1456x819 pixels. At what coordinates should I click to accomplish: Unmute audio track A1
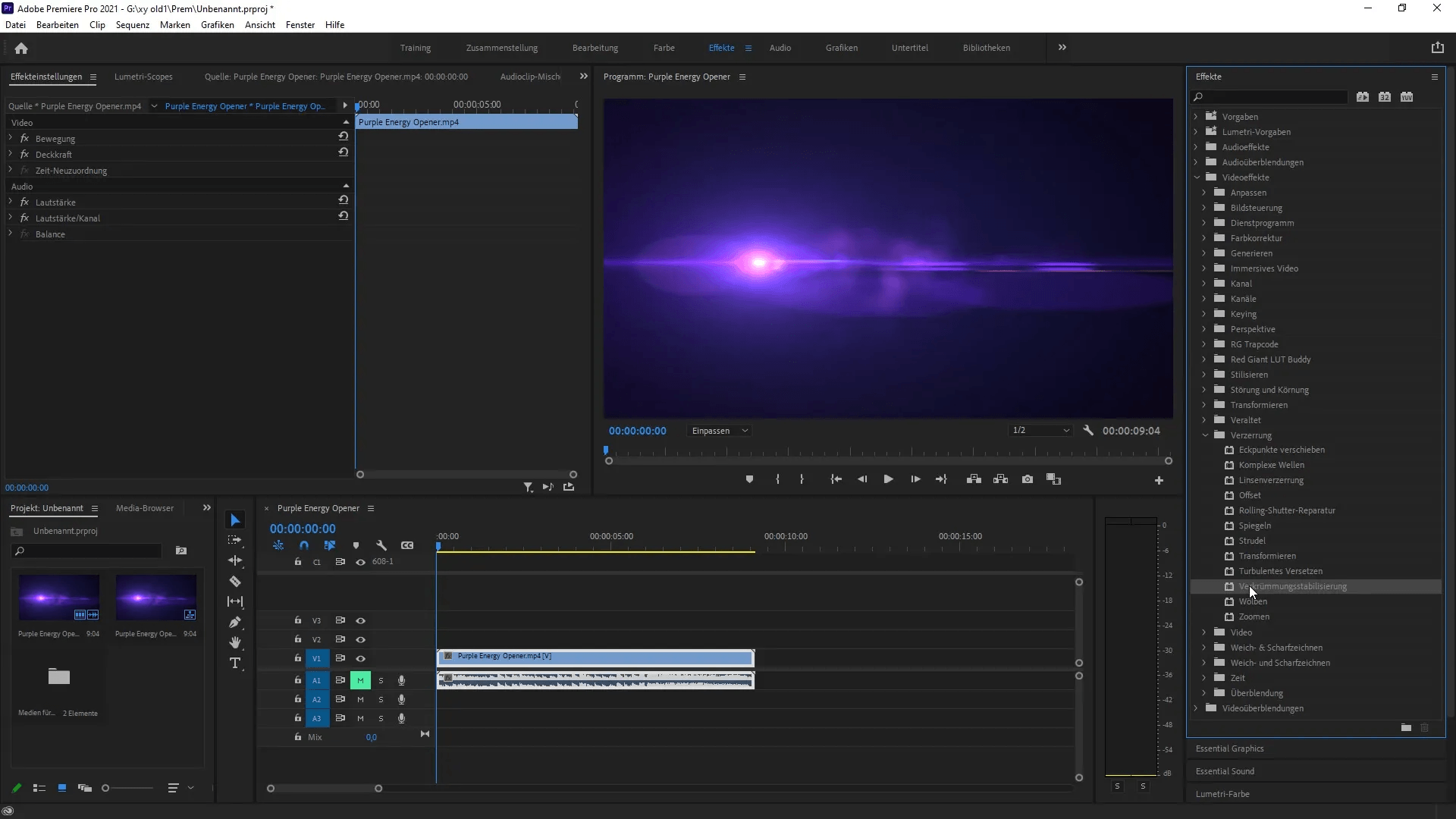pos(360,680)
